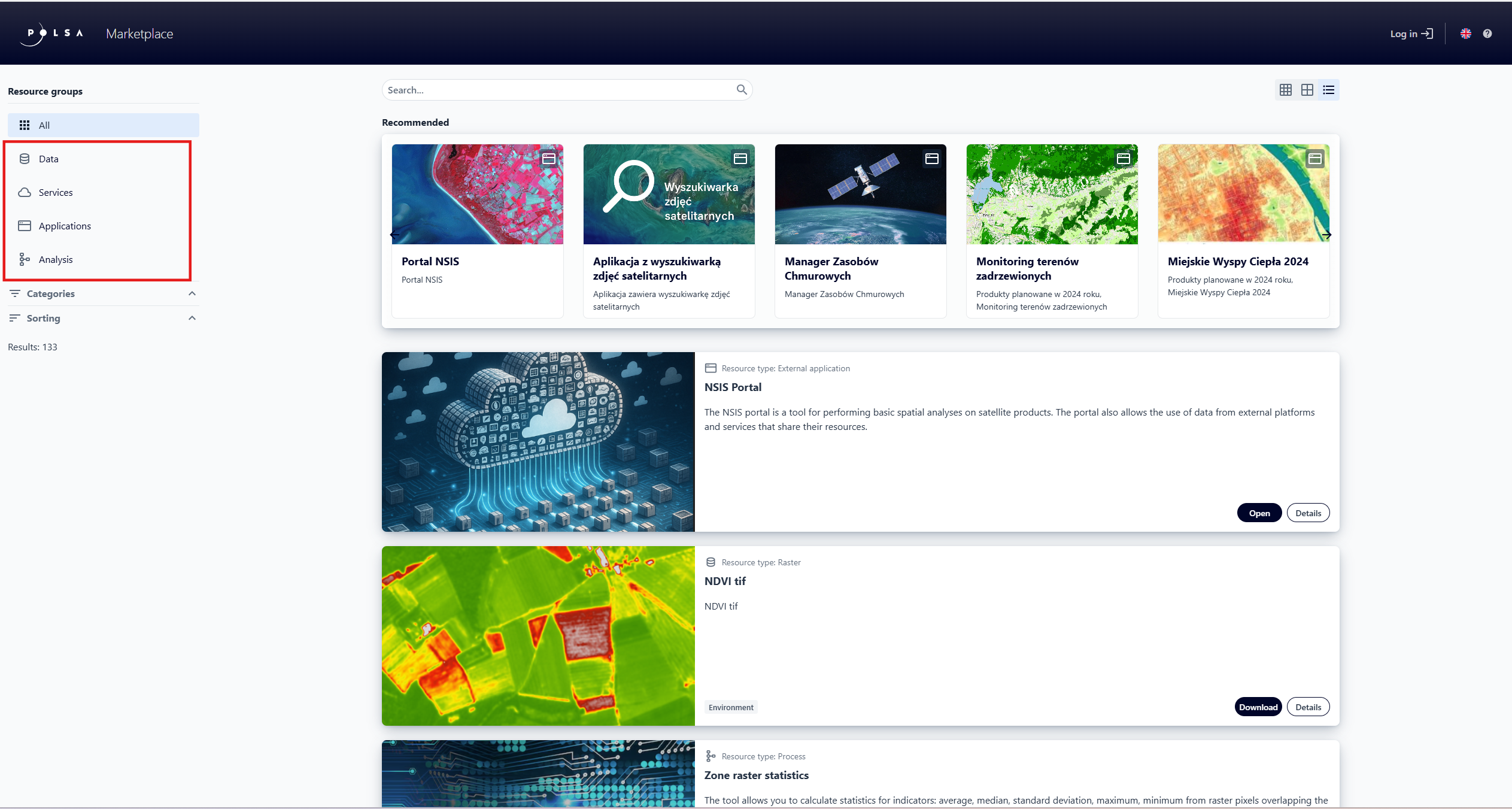Switch to list view layout
Viewport: 1512px width, 809px height.
pos(1328,89)
